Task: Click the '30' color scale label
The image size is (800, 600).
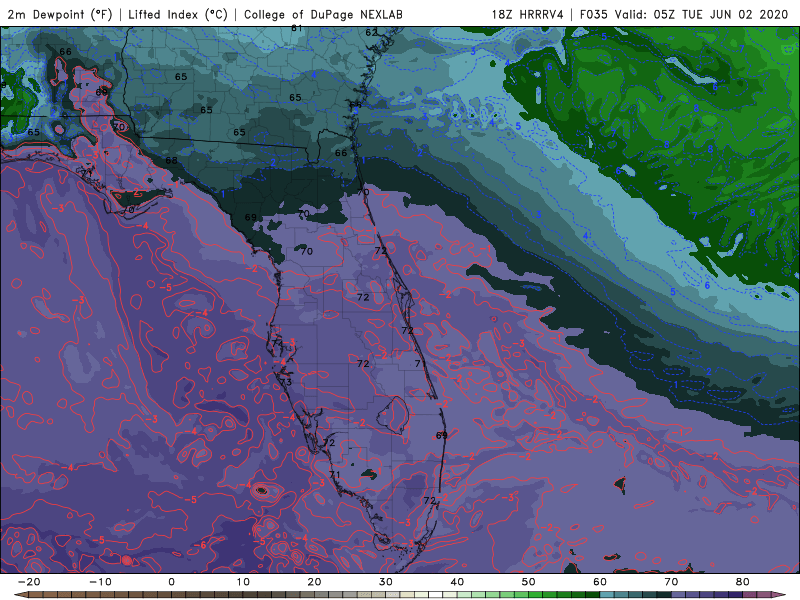Action: point(386,582)
